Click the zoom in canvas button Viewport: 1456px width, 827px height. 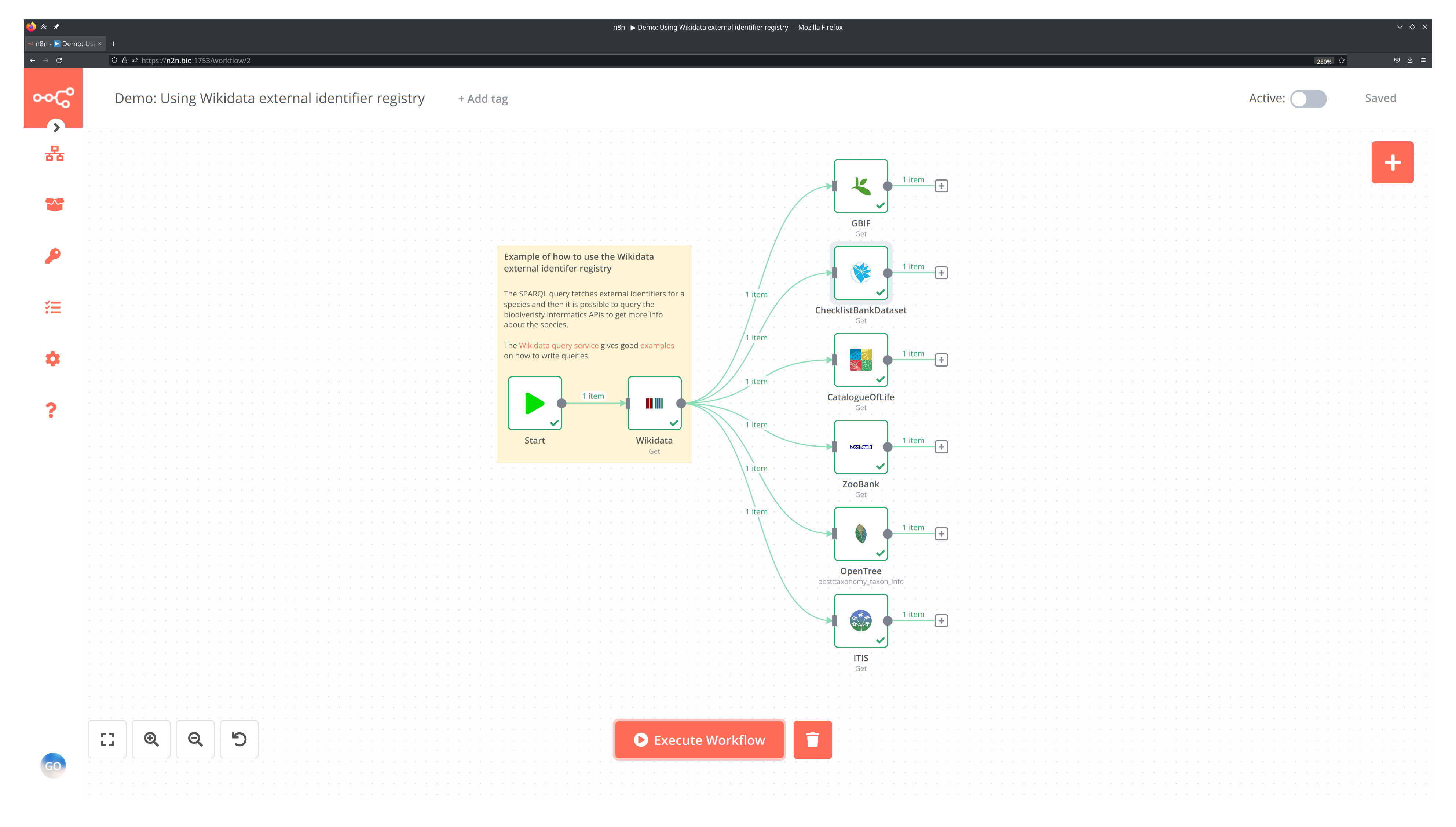pos(151,739)
